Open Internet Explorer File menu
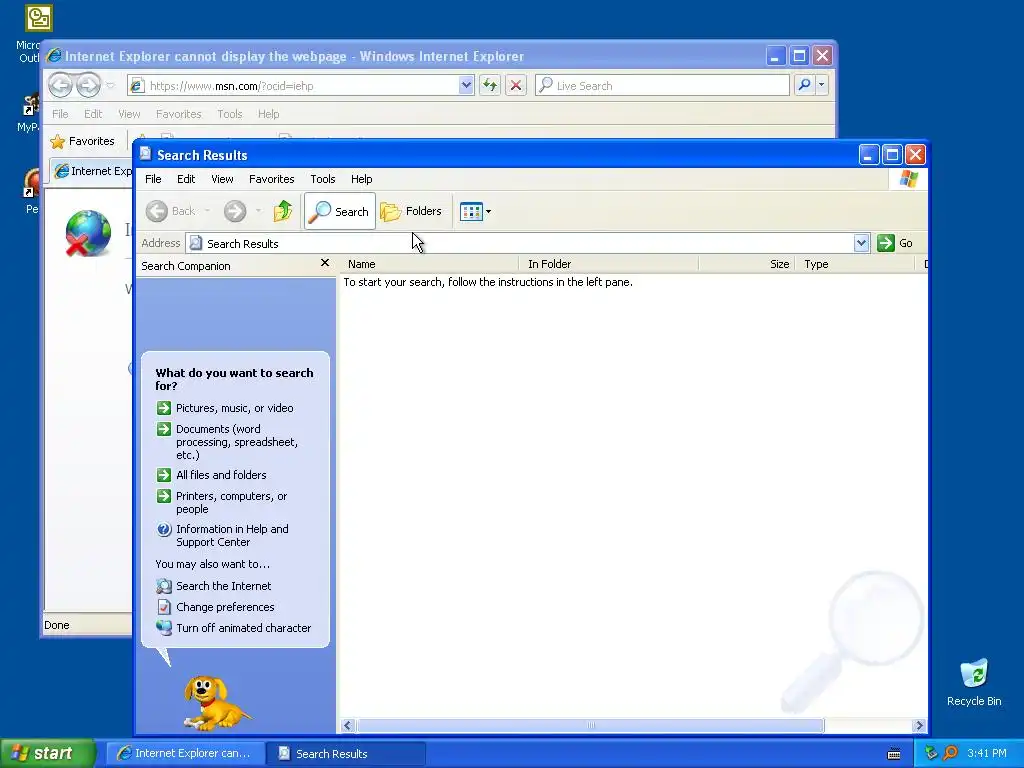1024x768 pixels. [x=60, y=114]
